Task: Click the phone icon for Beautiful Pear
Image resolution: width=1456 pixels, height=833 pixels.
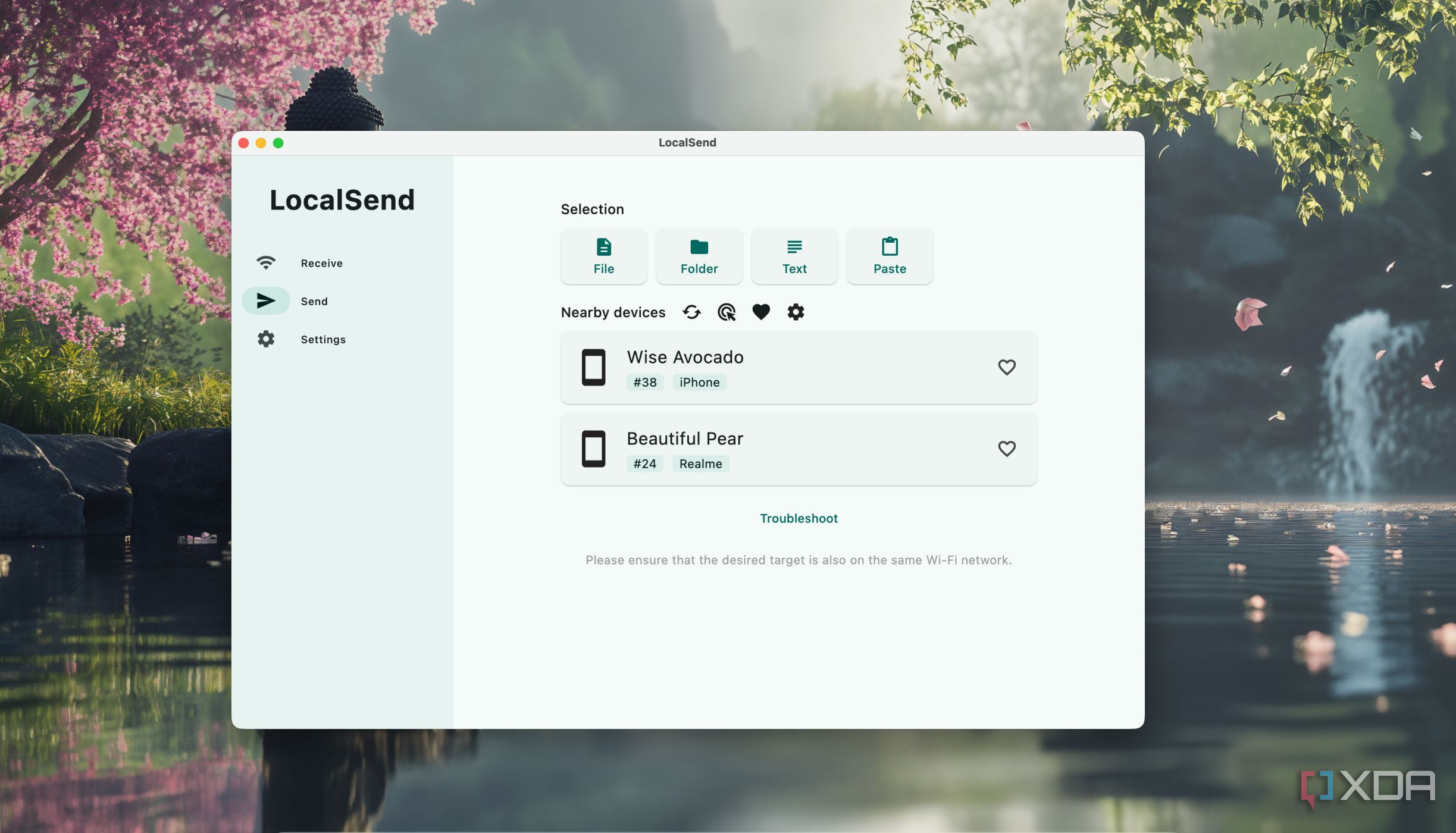Action: pyautogui.click(x=593, y=449)
